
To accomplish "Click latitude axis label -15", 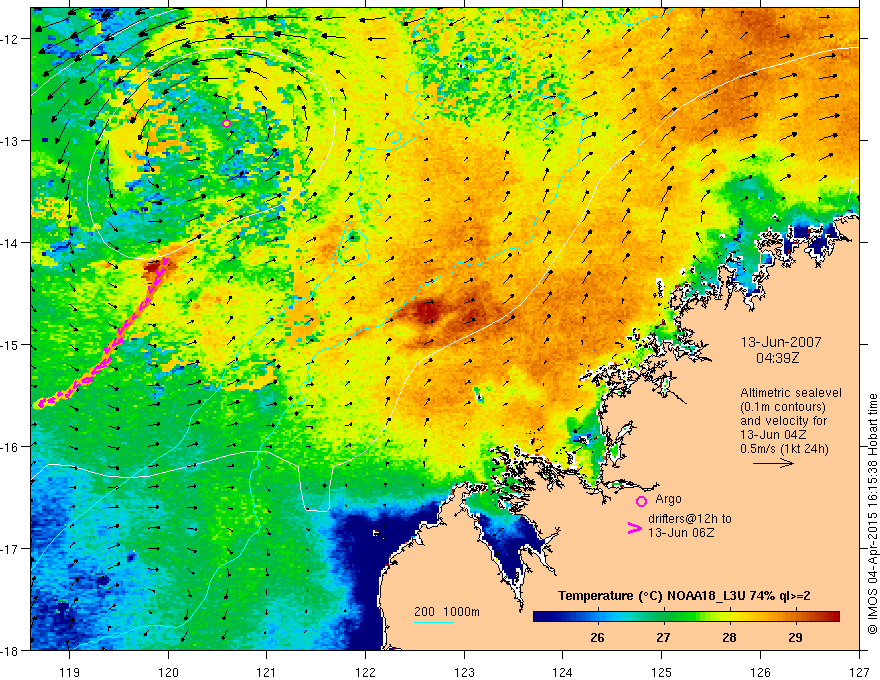I will pos(11,344).
